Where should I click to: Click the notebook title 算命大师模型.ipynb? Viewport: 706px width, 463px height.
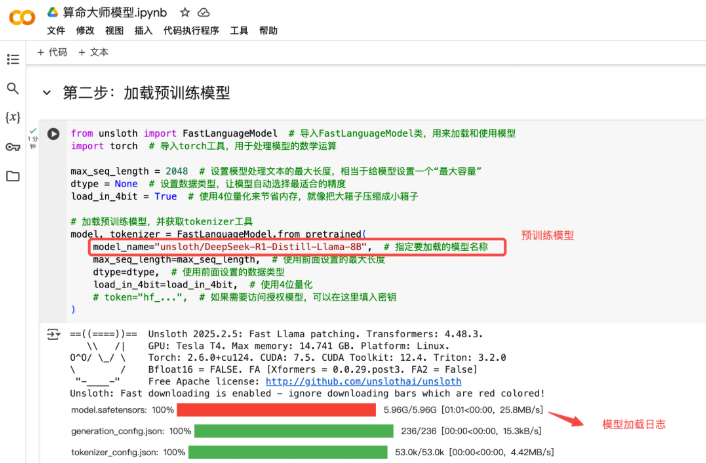[115, 13]
